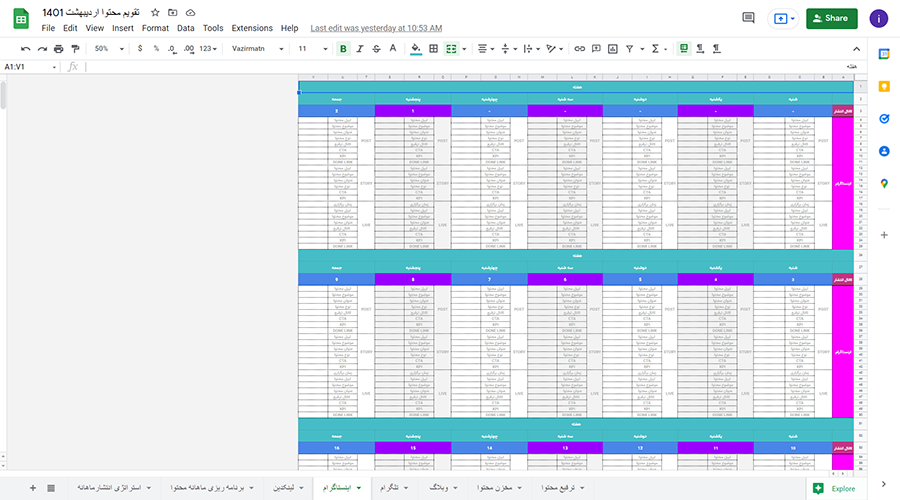Open the comment history icon
The image size is (900, 500).
(x=748, y=18)
